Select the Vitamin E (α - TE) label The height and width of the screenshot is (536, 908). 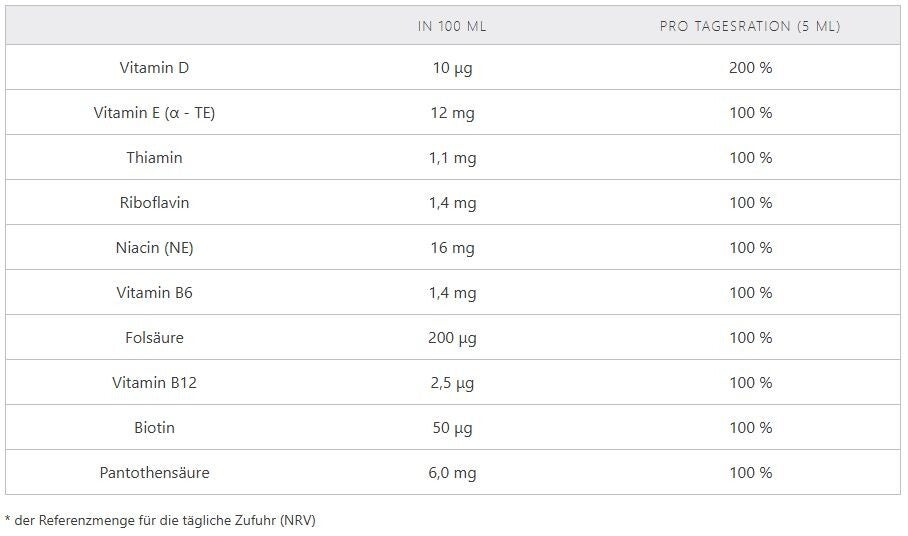coord(154,113)
